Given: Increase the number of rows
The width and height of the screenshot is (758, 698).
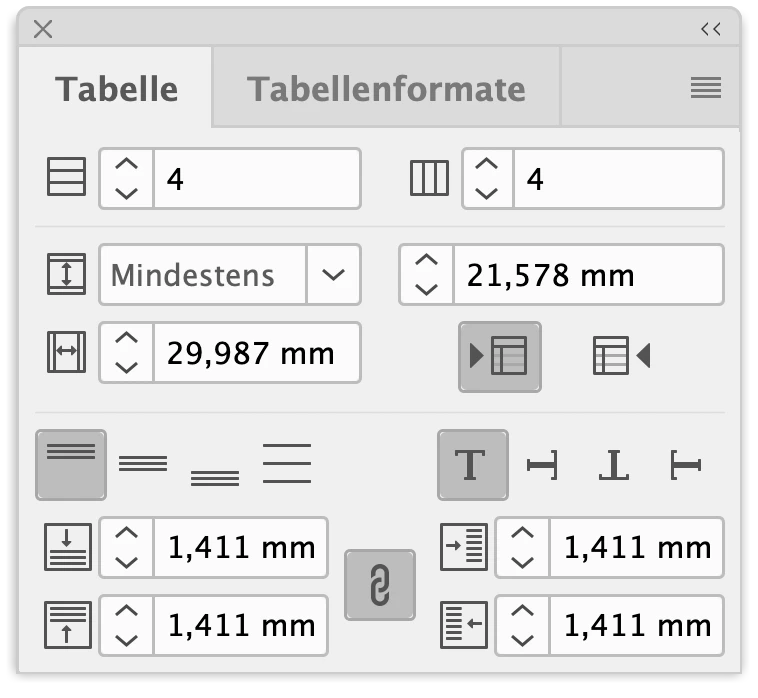Looking at the screenshot, I should (126, 166).
